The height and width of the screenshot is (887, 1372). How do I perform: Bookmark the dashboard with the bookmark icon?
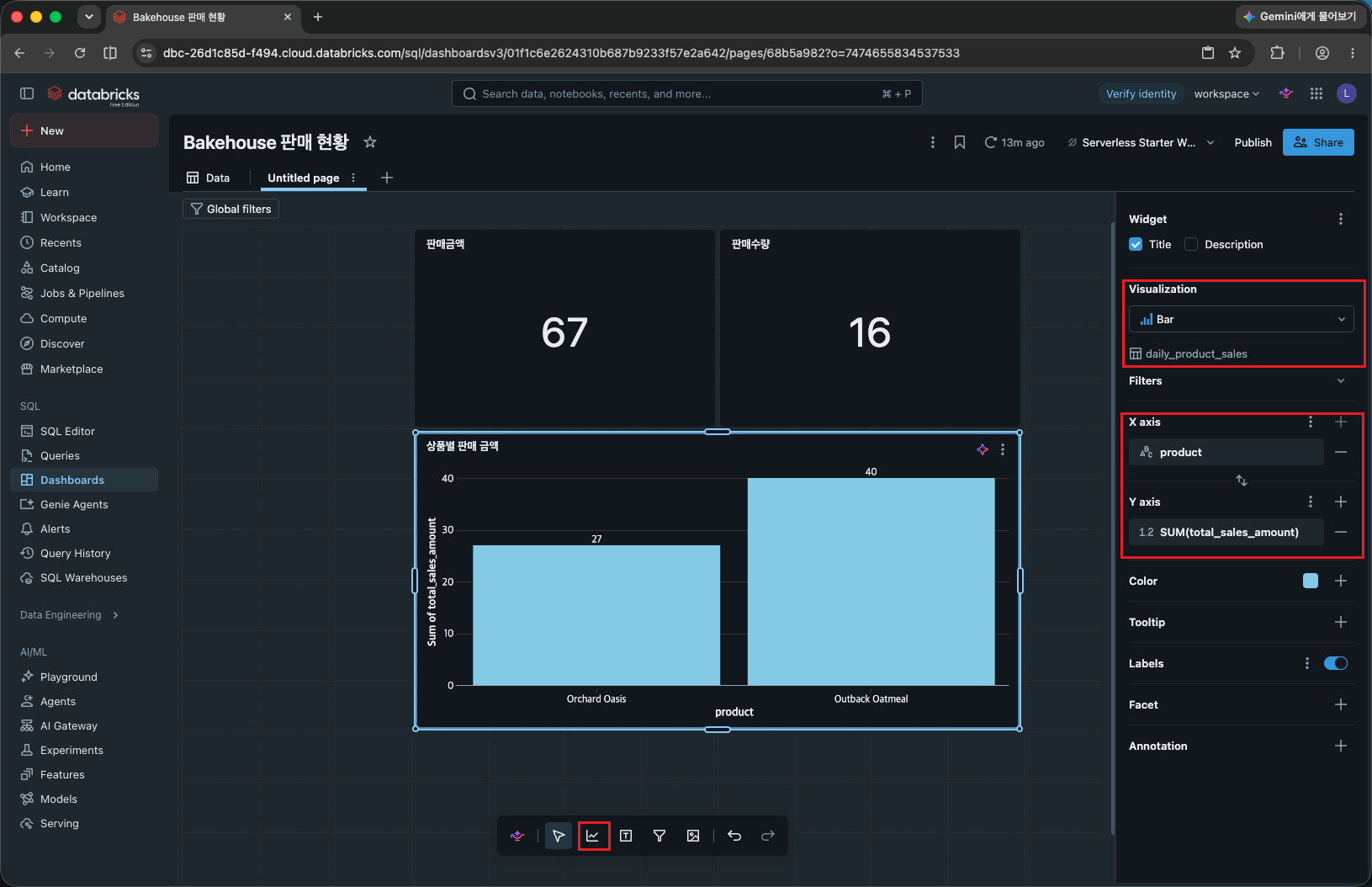click(x=960, y=142)
